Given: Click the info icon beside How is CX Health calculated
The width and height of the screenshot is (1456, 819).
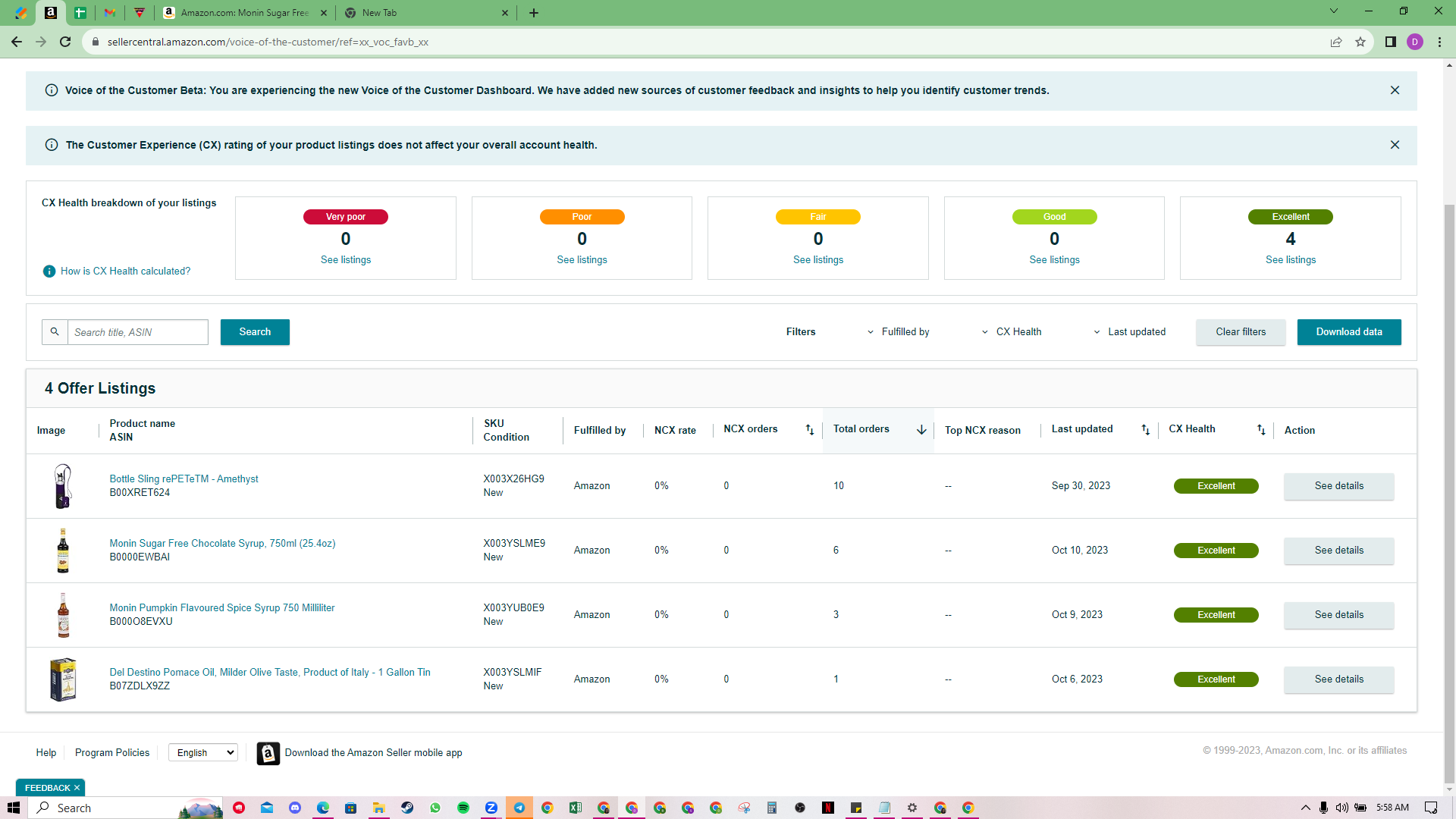Looking at the screenshot, I should click(49, 271).
